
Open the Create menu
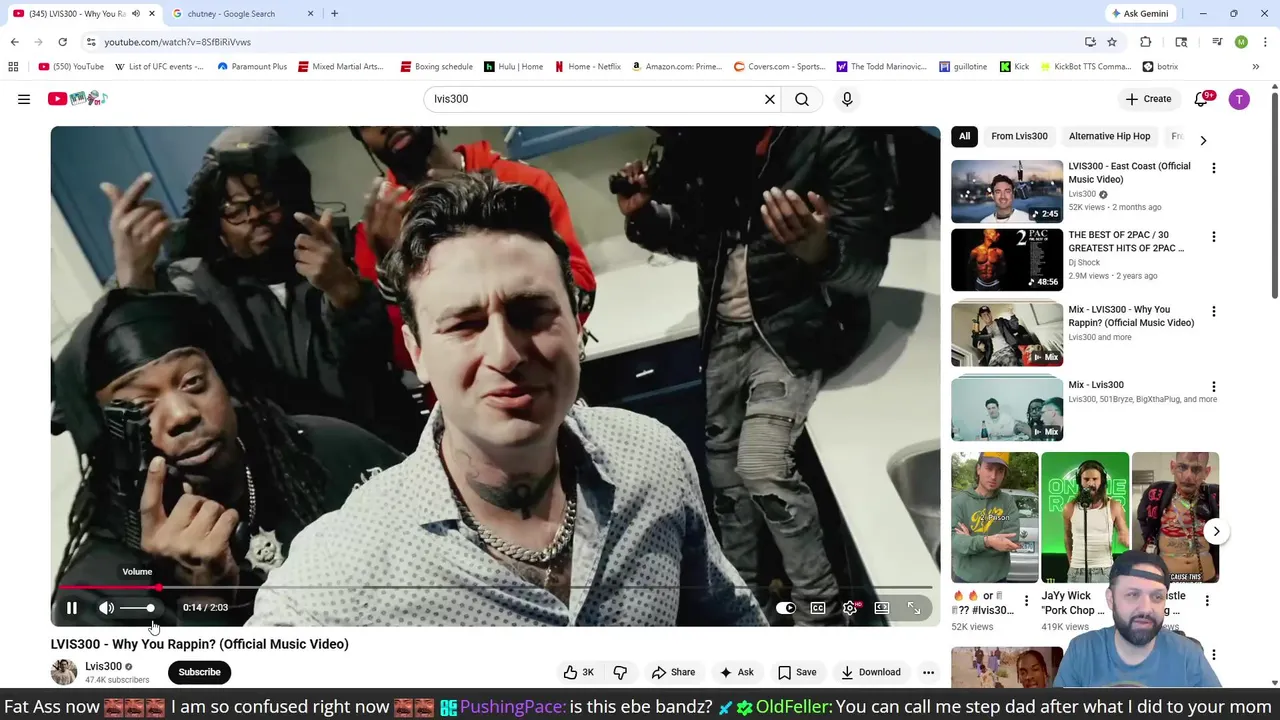click(x=1148, y=99)
